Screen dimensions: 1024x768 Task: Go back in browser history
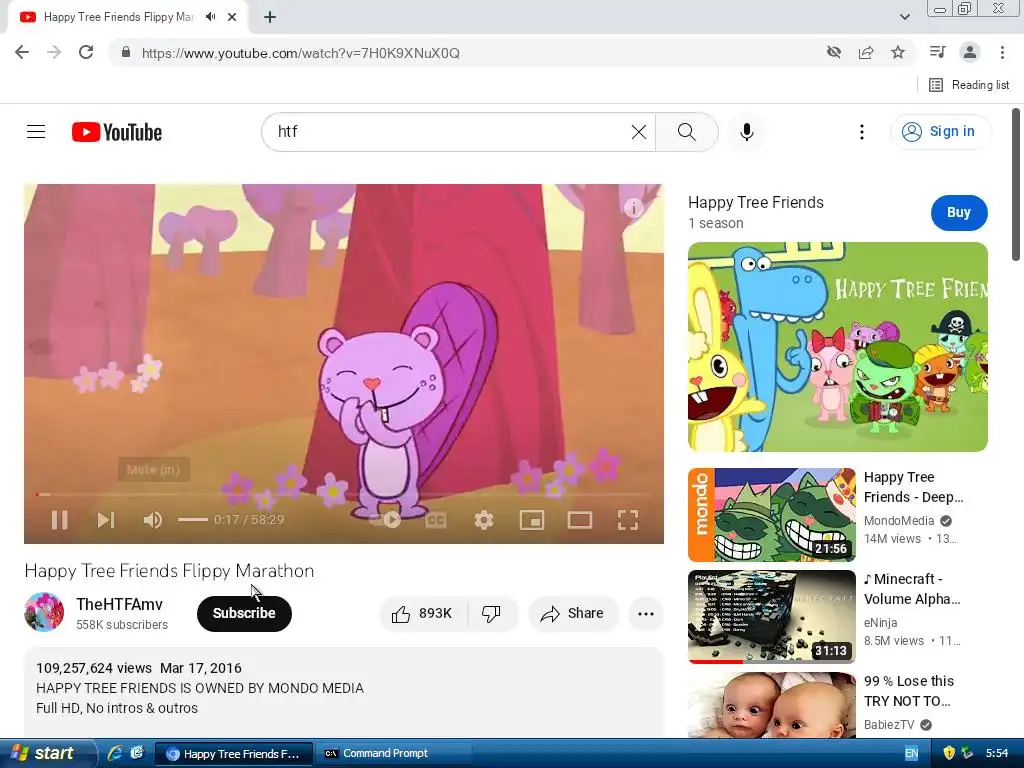click(22, 53)
